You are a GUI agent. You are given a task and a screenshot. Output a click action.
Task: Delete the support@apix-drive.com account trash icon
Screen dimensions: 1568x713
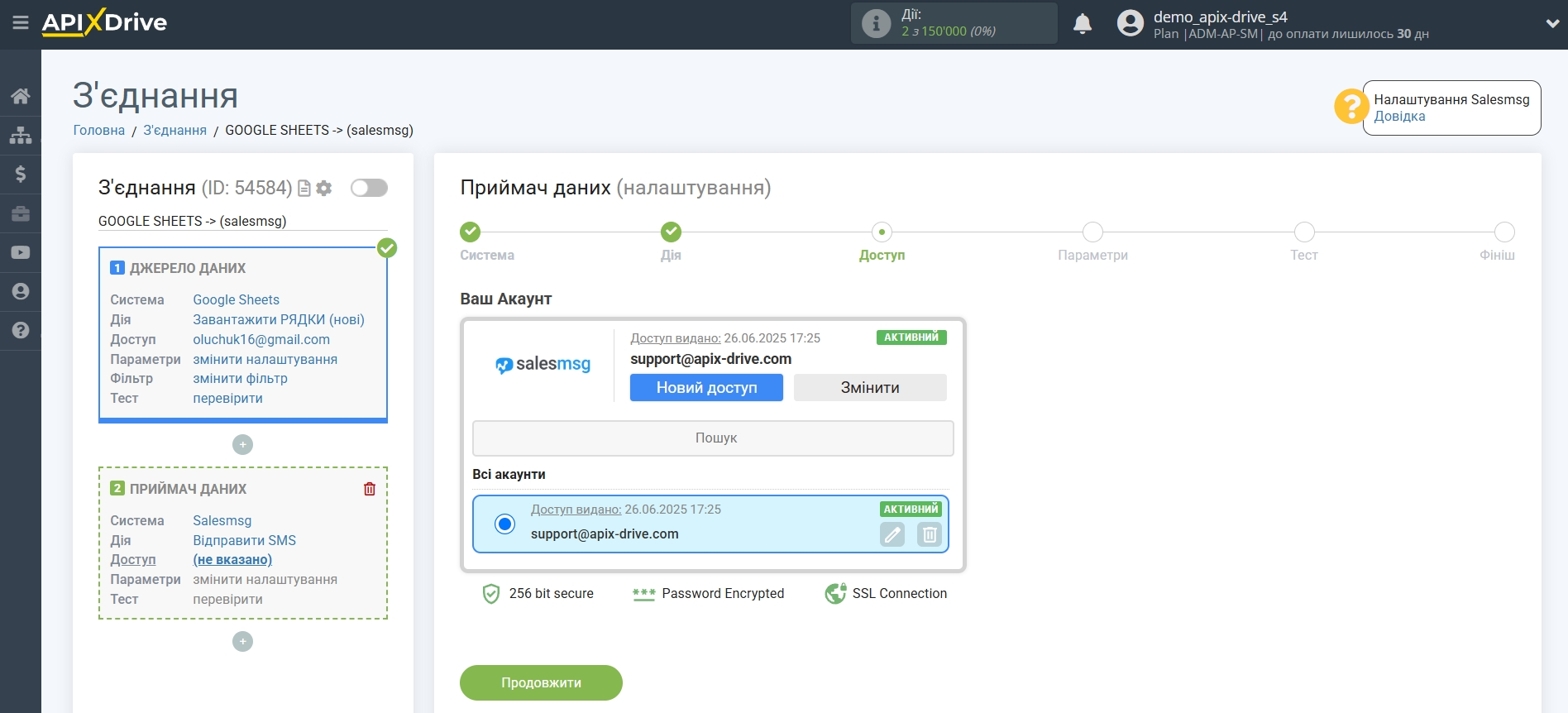930,535
